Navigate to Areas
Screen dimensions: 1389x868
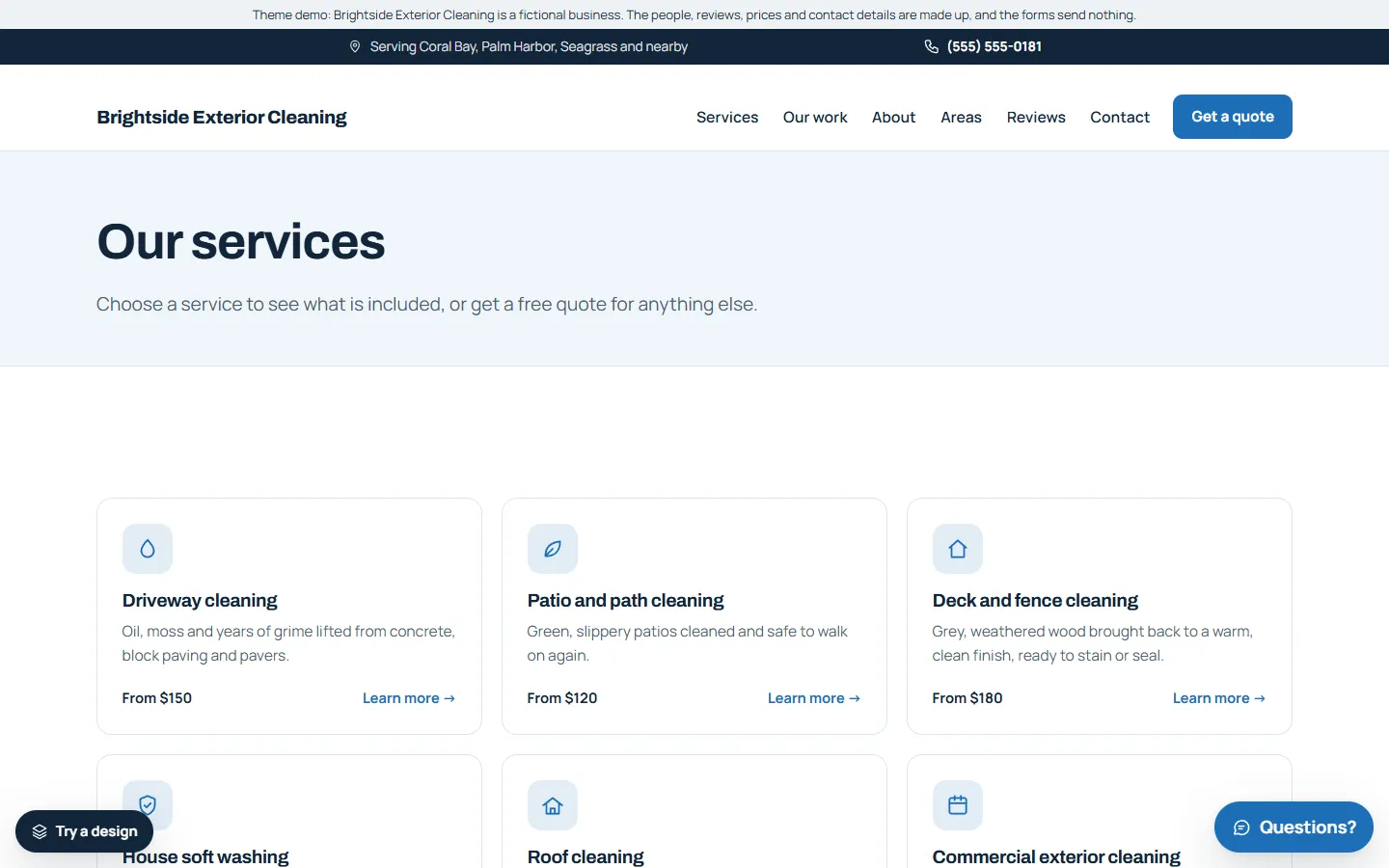click(962, 117)
